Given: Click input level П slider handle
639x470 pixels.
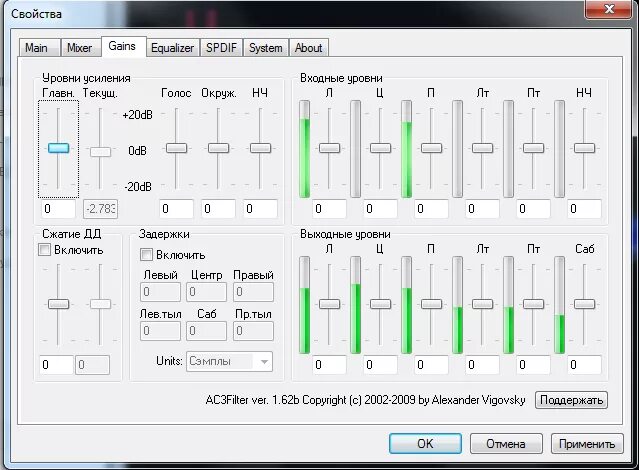Looking at the screenshot, I should coord(431,148).
